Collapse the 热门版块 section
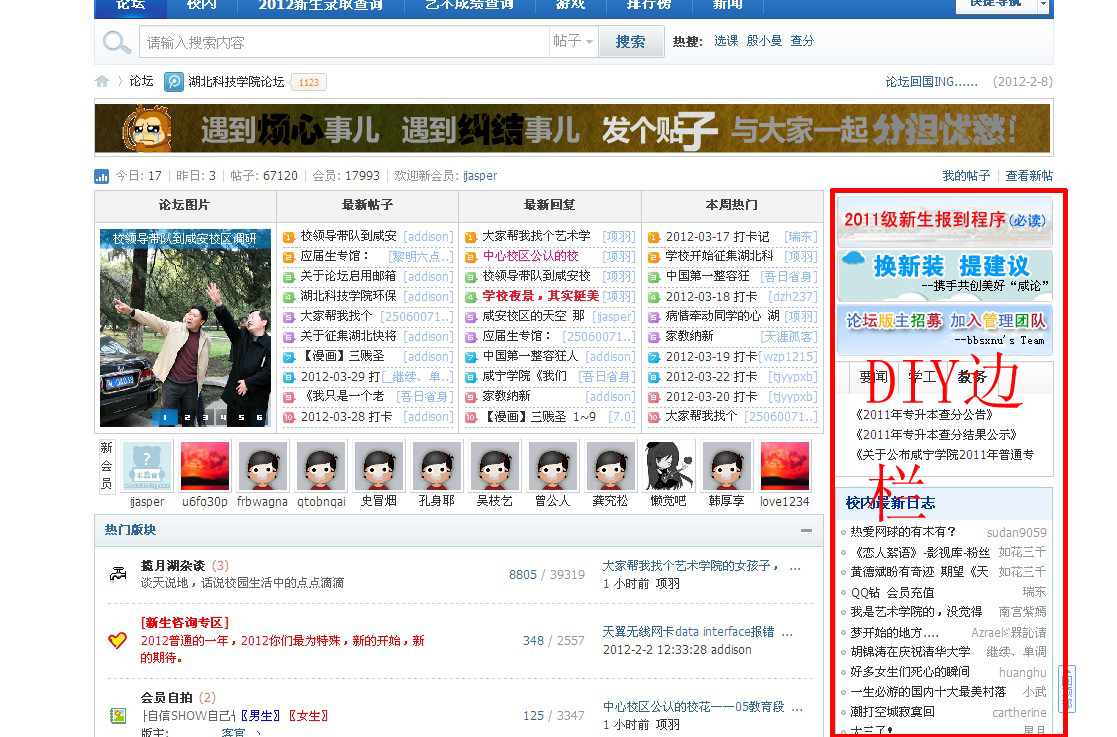This screenshot has width=1117, height=737. point(806,530)
